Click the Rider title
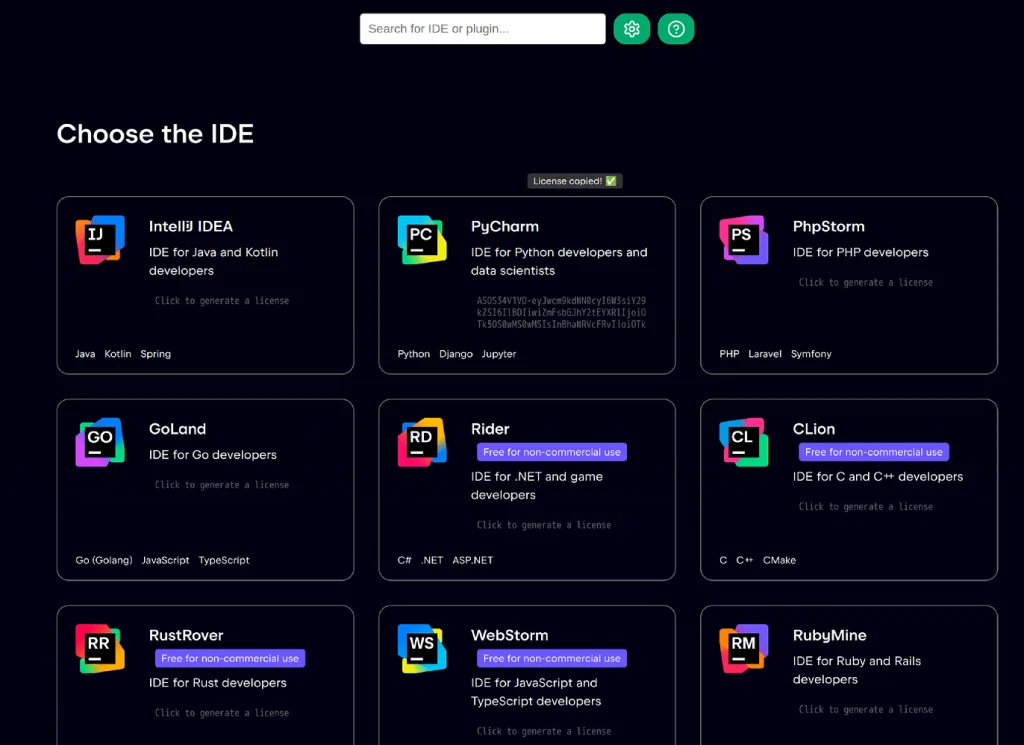 click(x=490, y=429)
